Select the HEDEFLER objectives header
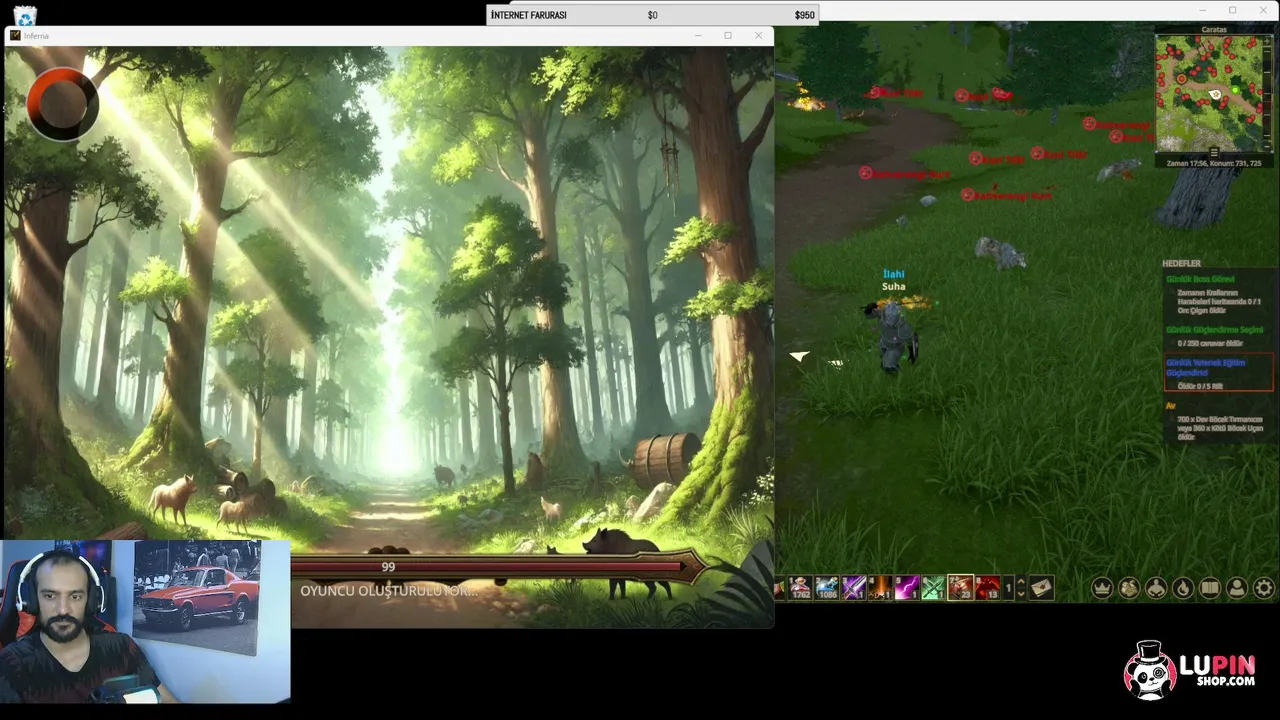 coord(1181,264)
